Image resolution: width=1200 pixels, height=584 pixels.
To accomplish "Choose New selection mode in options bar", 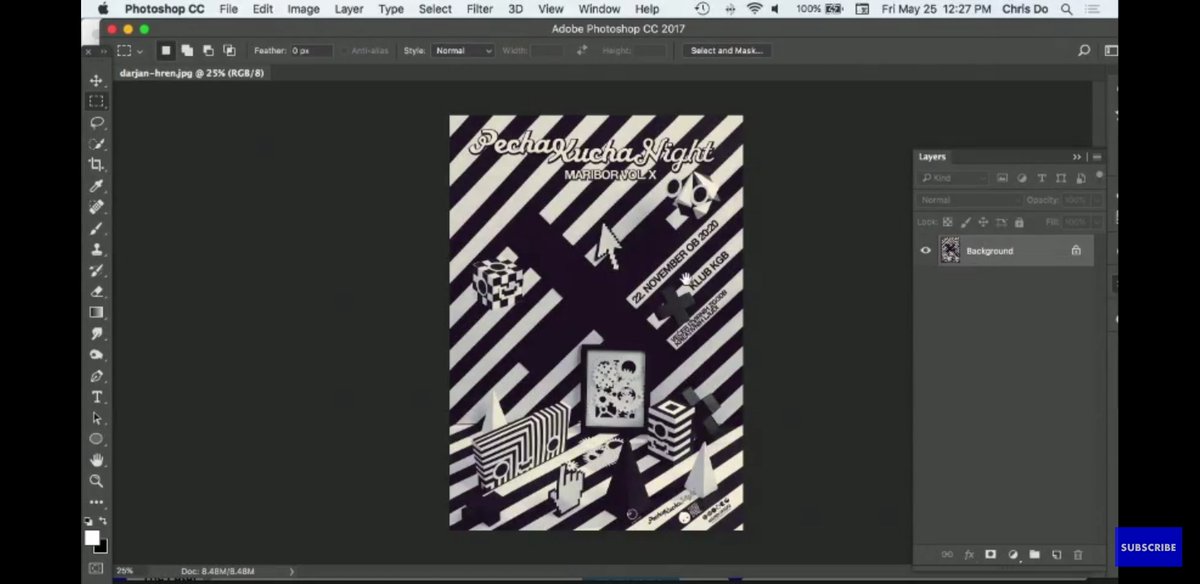I will click(x=166, y=50).
